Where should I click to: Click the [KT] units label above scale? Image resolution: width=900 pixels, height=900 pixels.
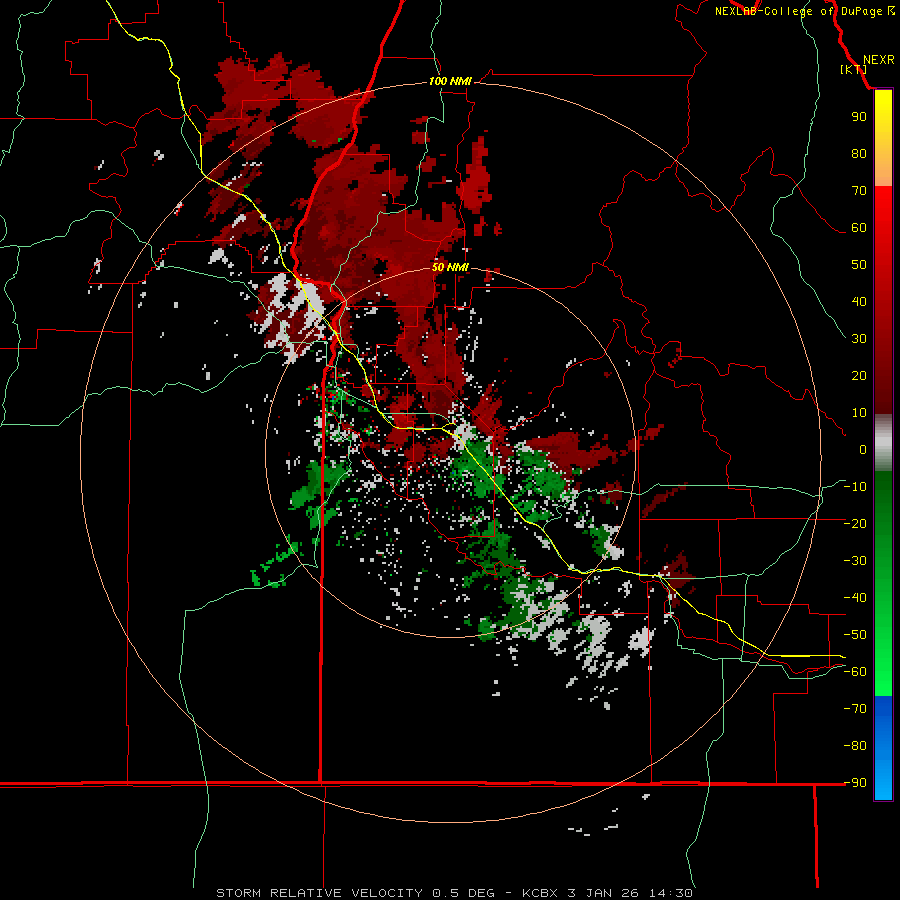[853, 69]
